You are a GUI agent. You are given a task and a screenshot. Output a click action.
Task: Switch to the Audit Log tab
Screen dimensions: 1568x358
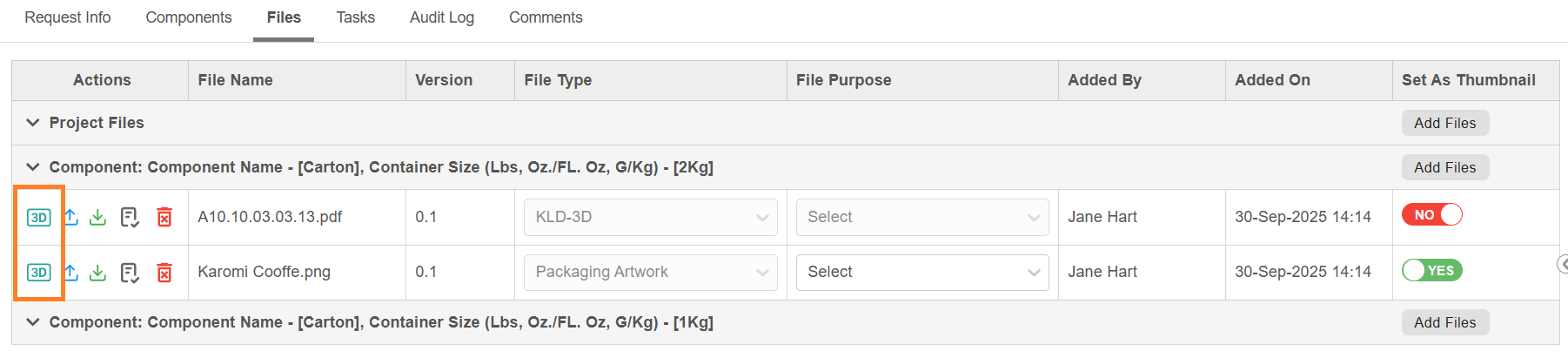tap(442, 17)
